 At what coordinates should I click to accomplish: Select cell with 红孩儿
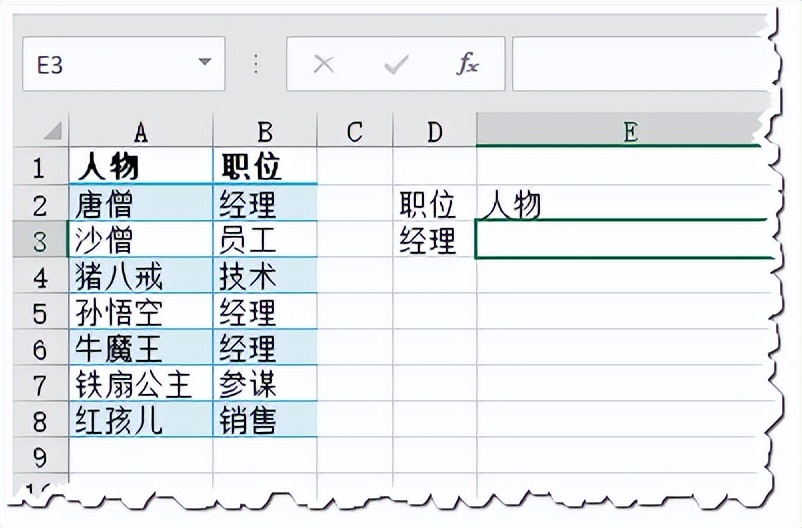pos(141,420)
